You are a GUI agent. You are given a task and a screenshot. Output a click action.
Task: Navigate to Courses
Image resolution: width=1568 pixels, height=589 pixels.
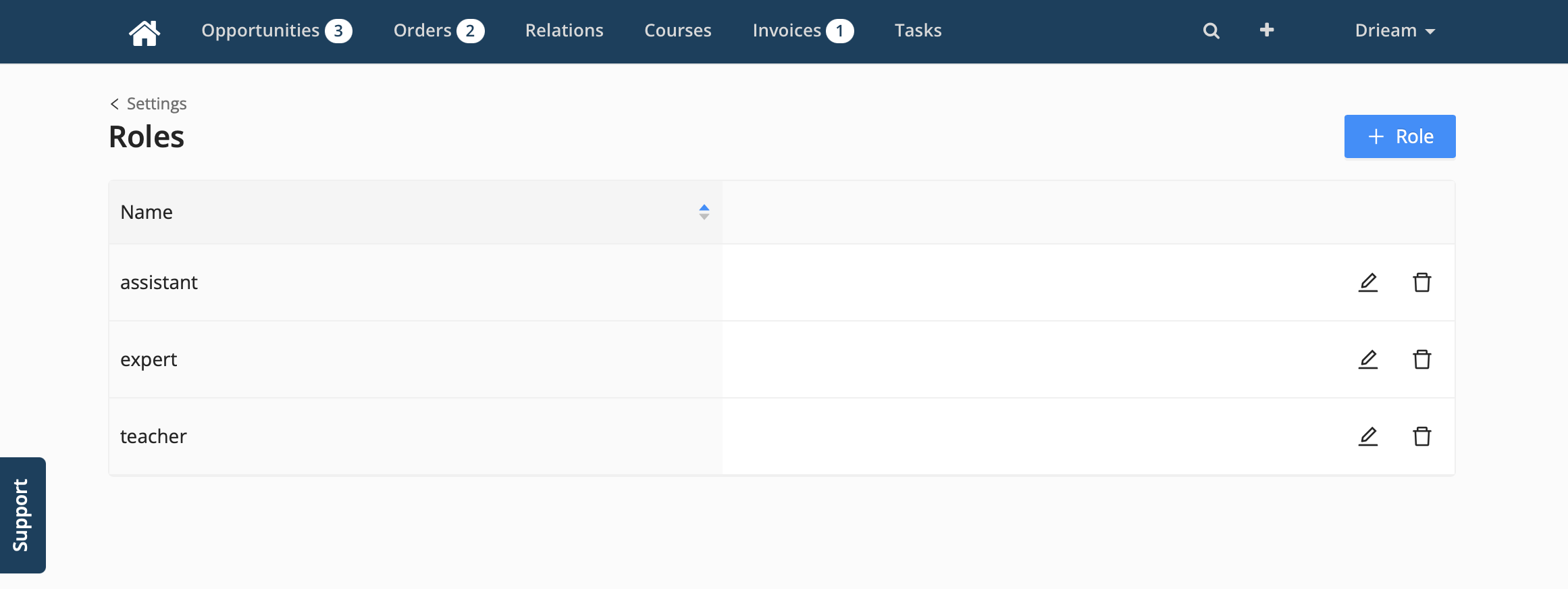(x=678, y=30)
